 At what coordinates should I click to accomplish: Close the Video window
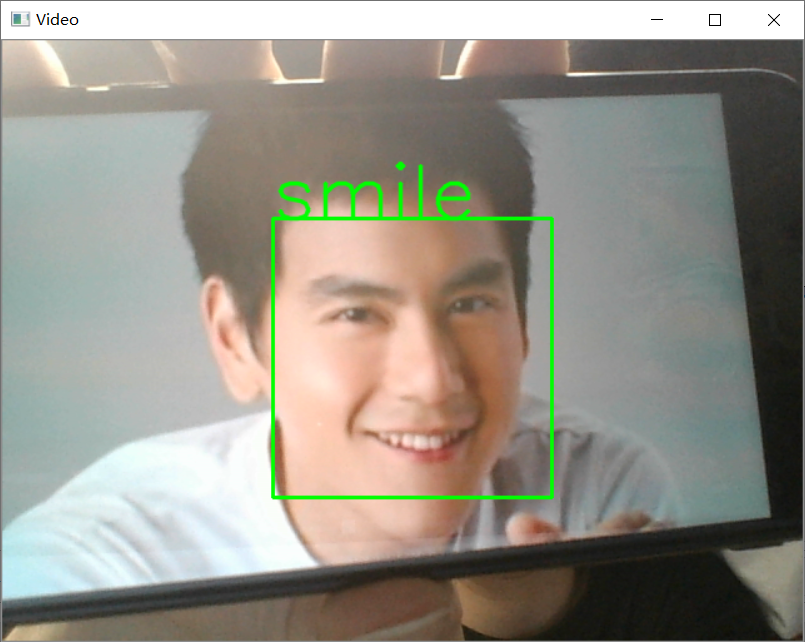tap(774, 20)
